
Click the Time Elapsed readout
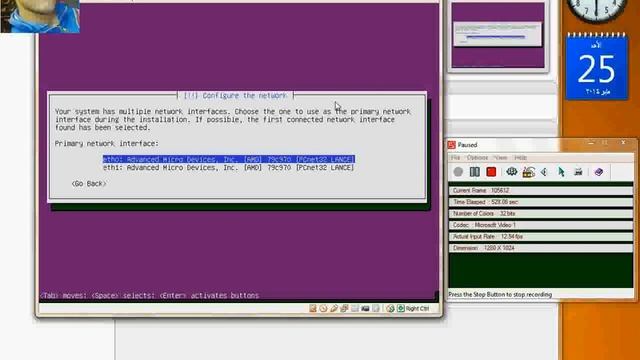click(x=541, y=202)
